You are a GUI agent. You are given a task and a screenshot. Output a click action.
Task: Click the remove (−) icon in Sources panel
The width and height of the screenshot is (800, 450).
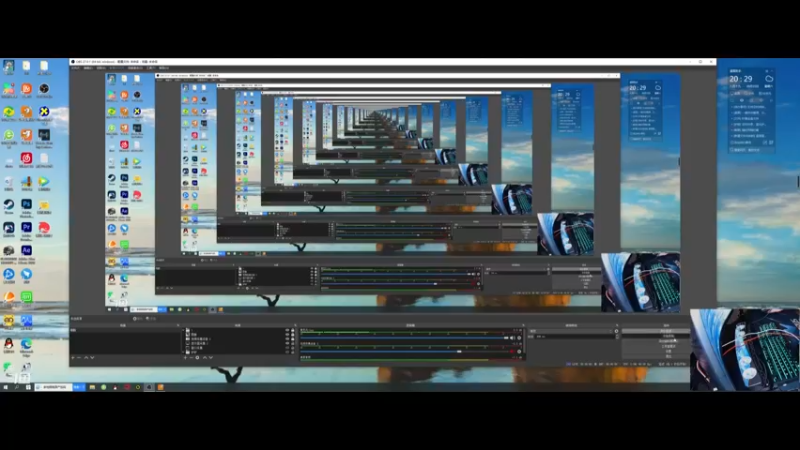(191, 358)
